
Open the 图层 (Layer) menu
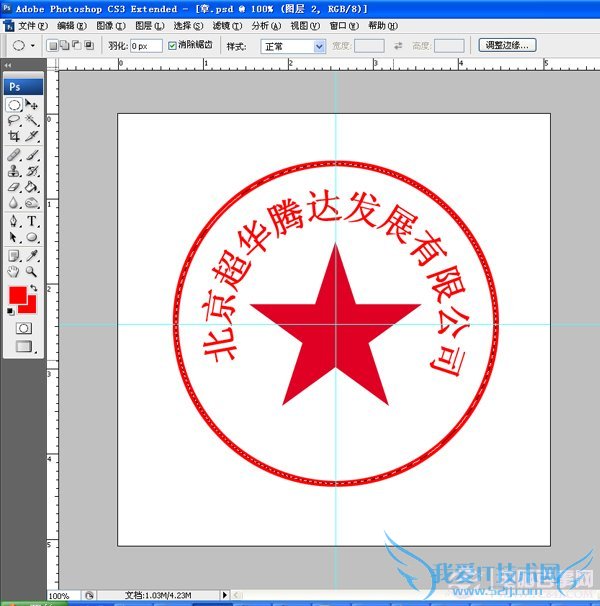pos(144,26)
